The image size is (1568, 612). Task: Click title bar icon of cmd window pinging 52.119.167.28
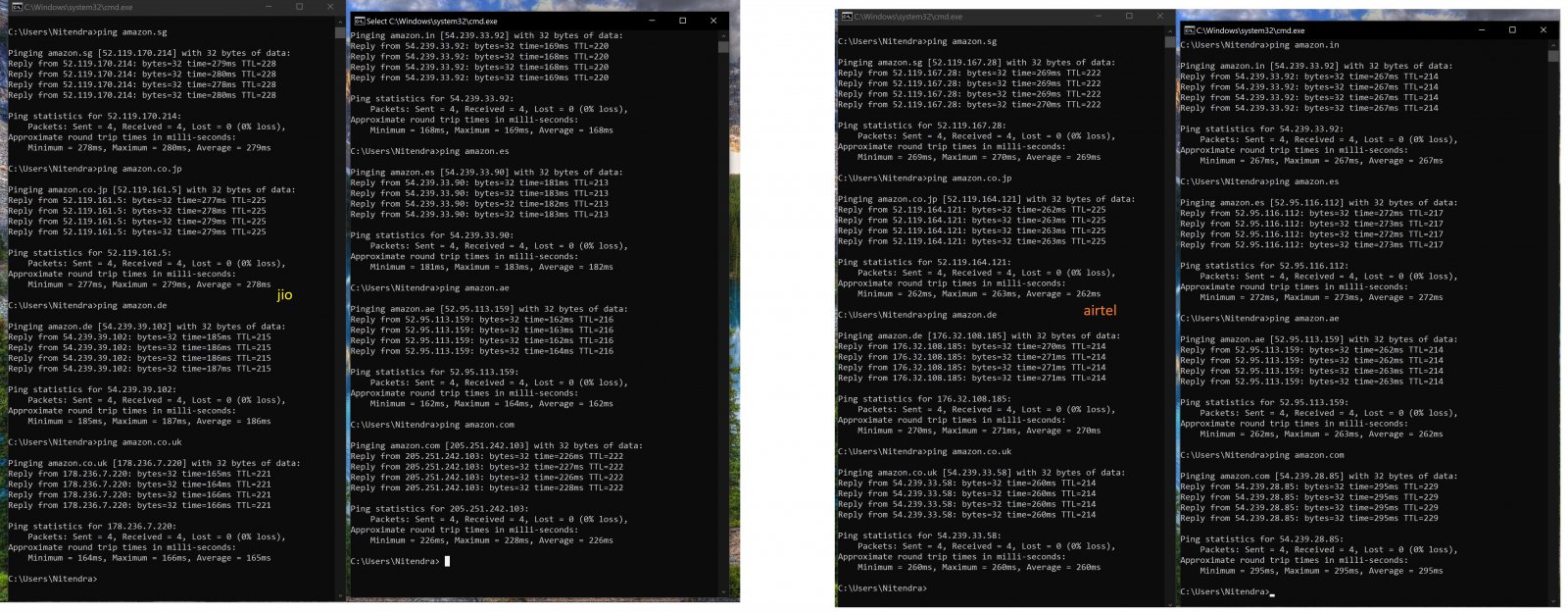point(847,17)
